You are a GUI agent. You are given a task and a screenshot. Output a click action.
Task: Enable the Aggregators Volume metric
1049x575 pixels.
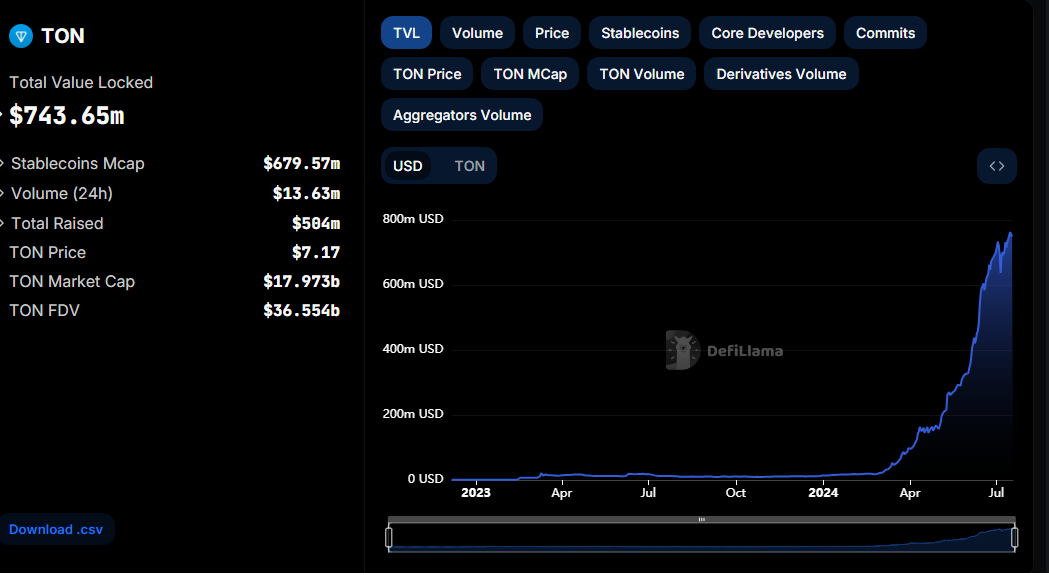coord(462,114)
